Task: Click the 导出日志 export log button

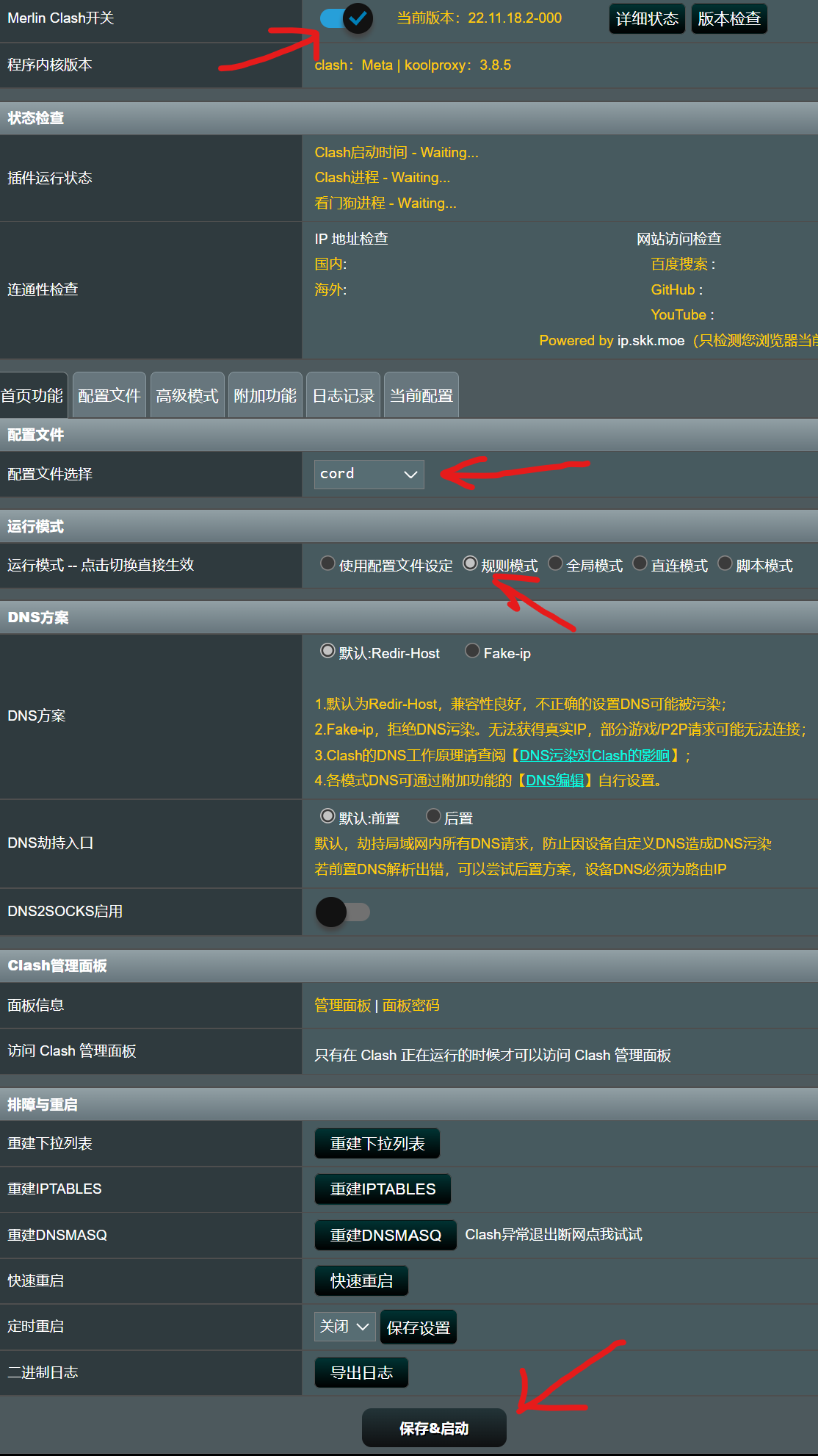Action: coord(361,1373)
